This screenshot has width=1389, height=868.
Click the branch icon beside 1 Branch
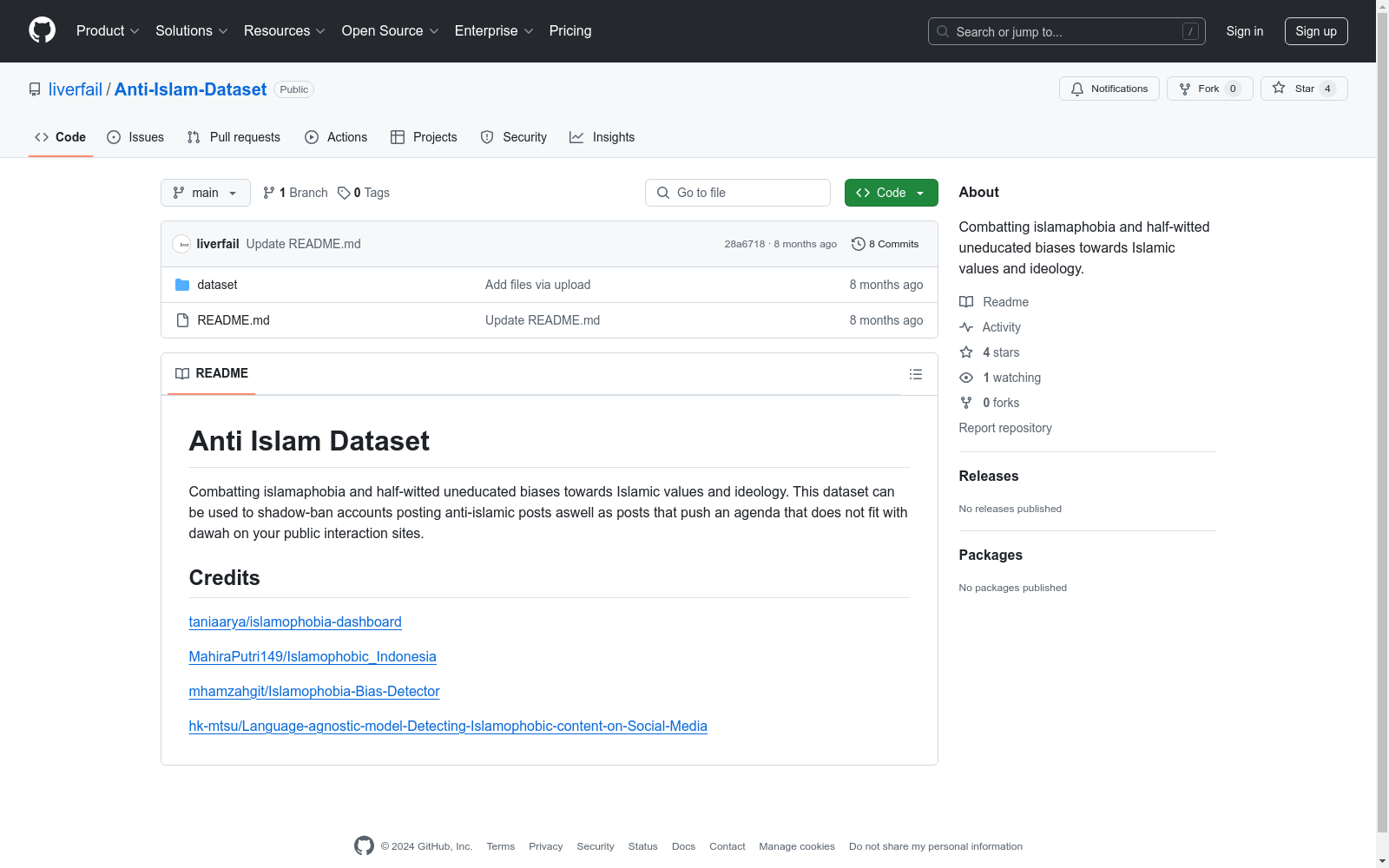[x=269, y=193]
